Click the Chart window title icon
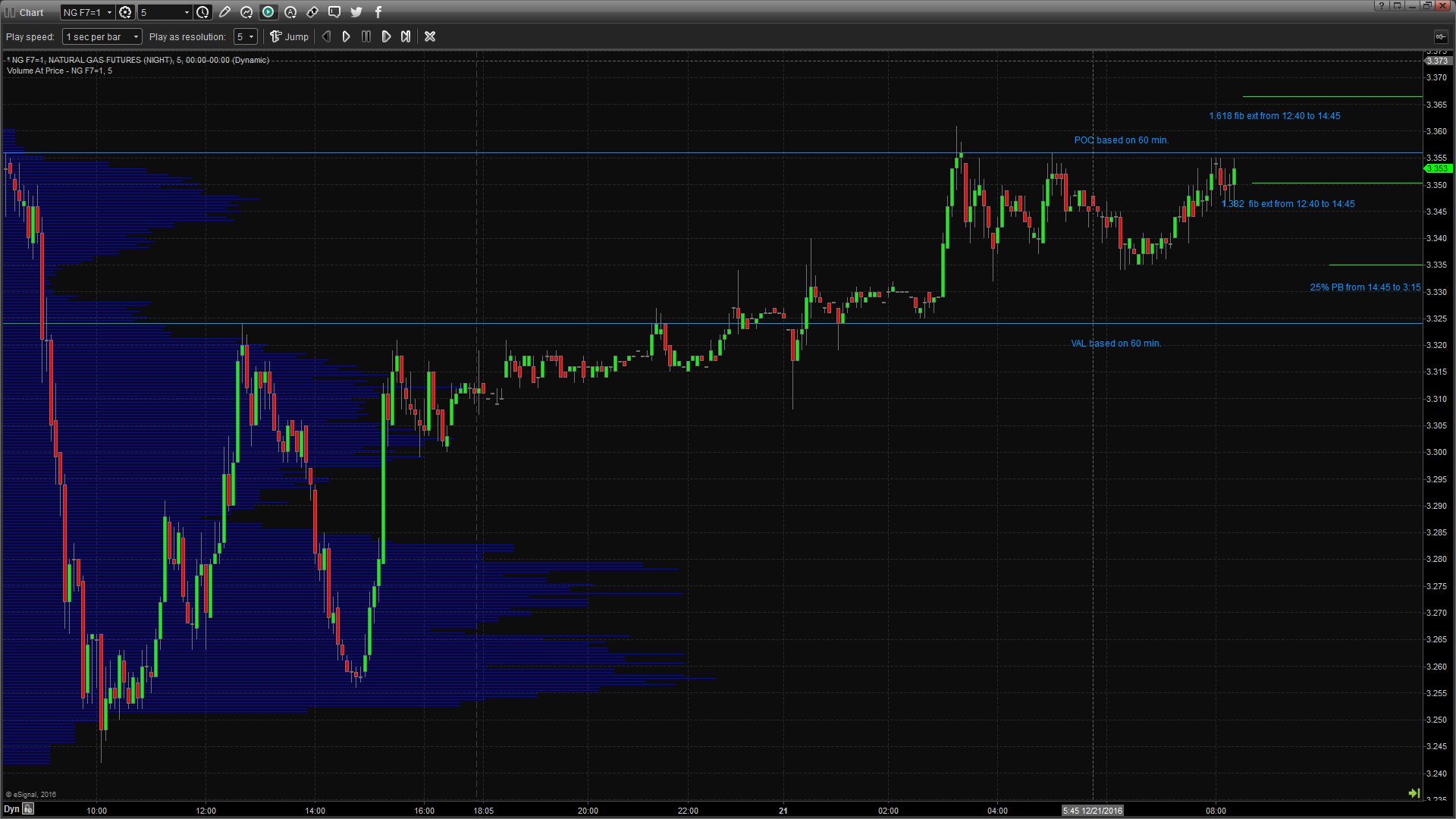 click(10, 12)
